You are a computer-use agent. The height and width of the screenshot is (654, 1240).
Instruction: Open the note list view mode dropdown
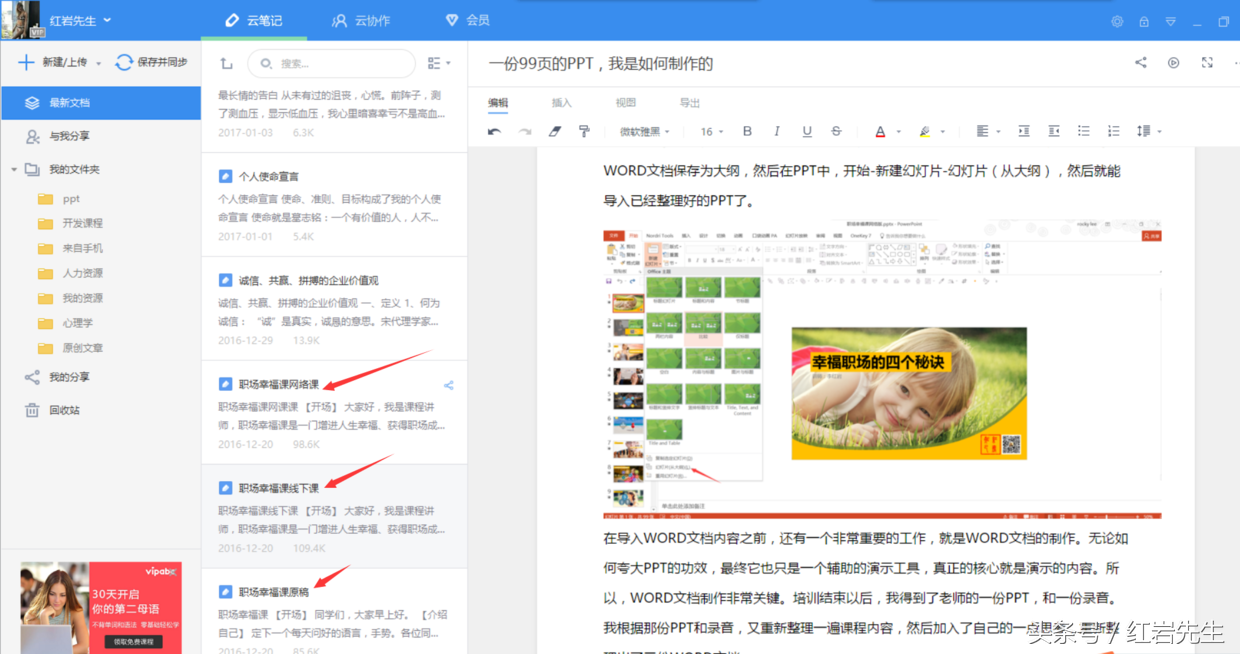coord(439,63)
